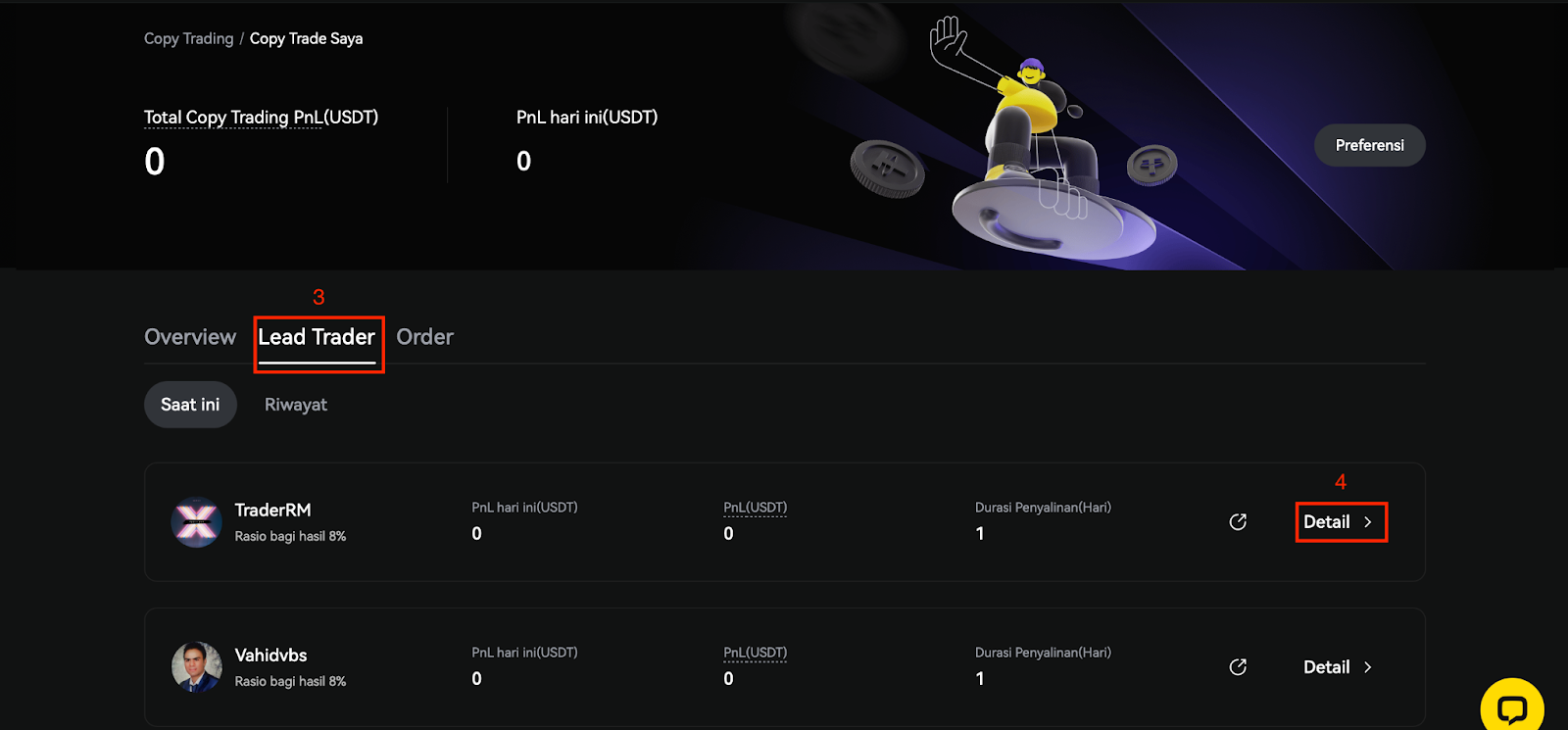Select the Lead Trader tab
This screenshot has width=1568, height=730.
pyautogui.click(x=317, y=337)
